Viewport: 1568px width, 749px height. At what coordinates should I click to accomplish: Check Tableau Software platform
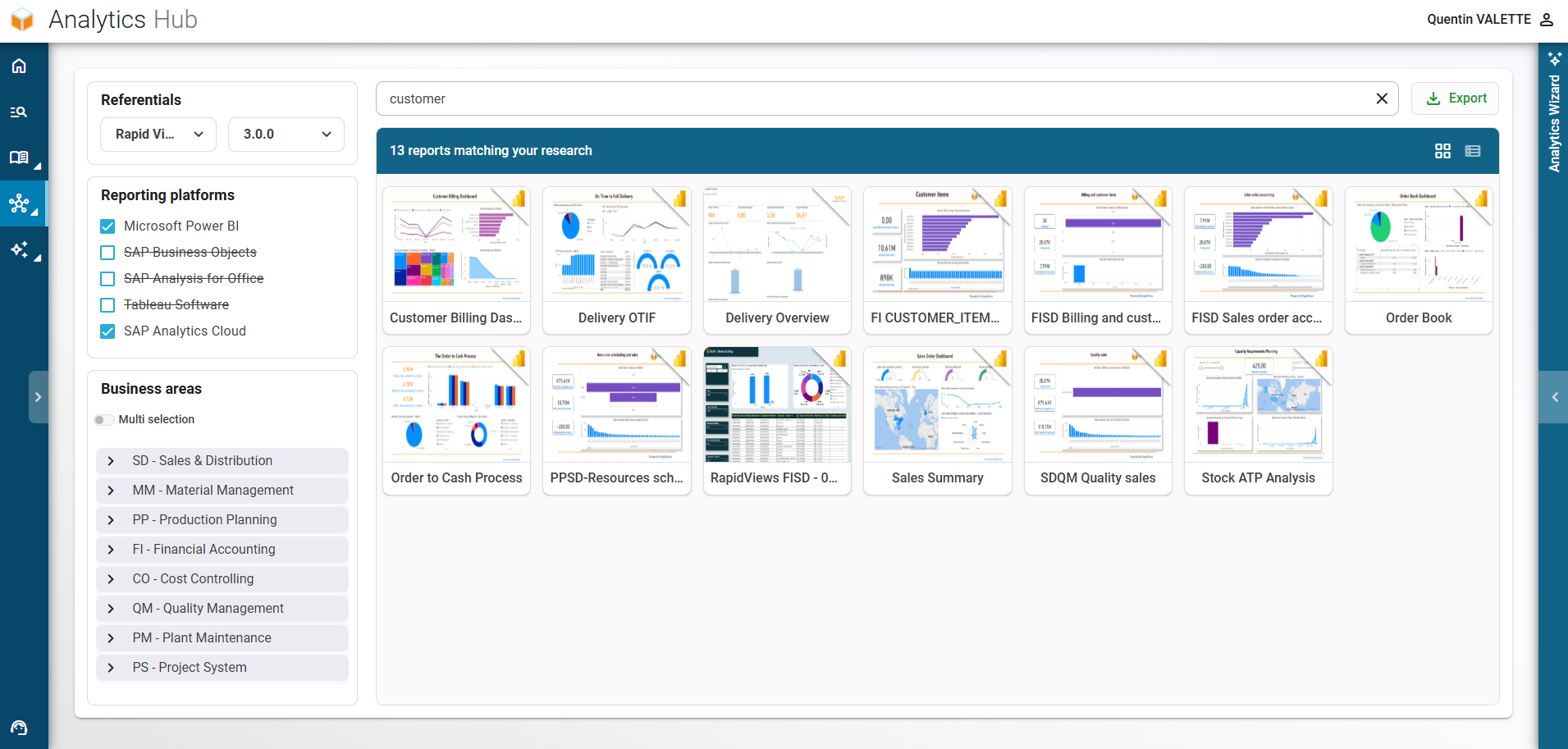(107, 305)
